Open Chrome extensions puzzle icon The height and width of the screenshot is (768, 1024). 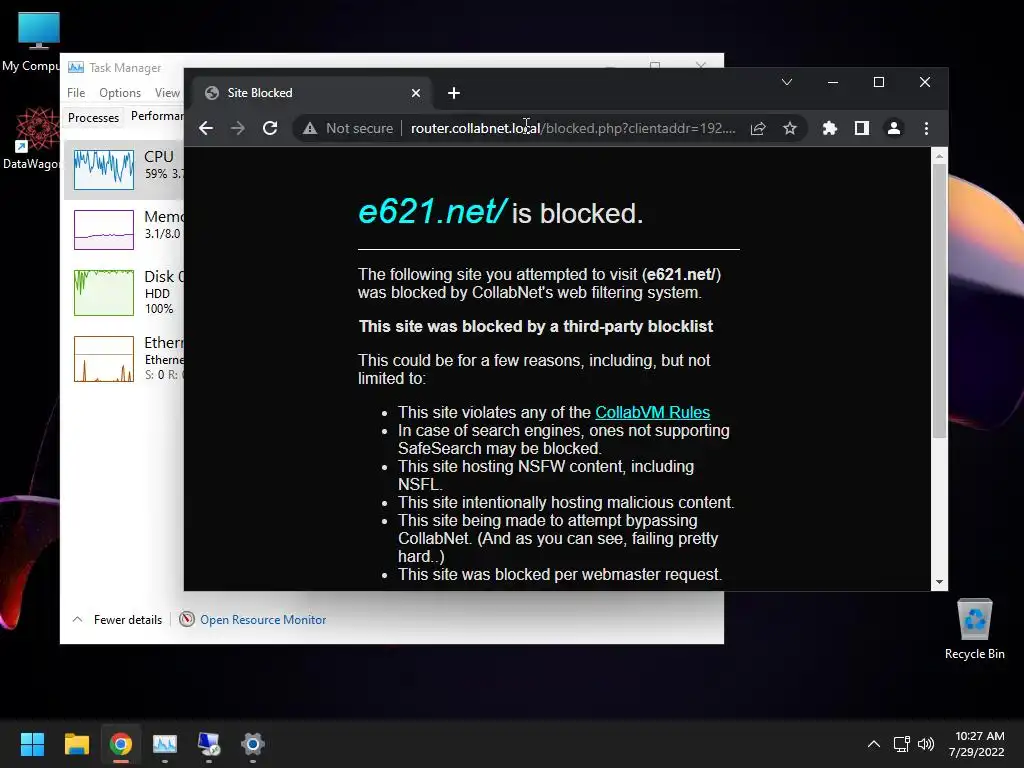pyautogui.click(x=830, y=128)
